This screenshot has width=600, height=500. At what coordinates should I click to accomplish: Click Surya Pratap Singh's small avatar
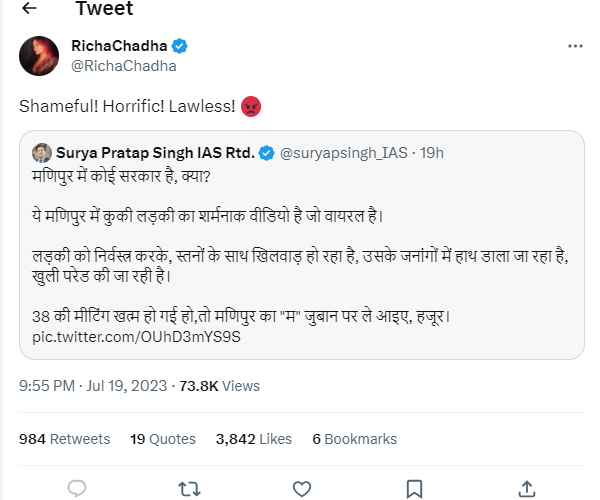click(42, 153)
